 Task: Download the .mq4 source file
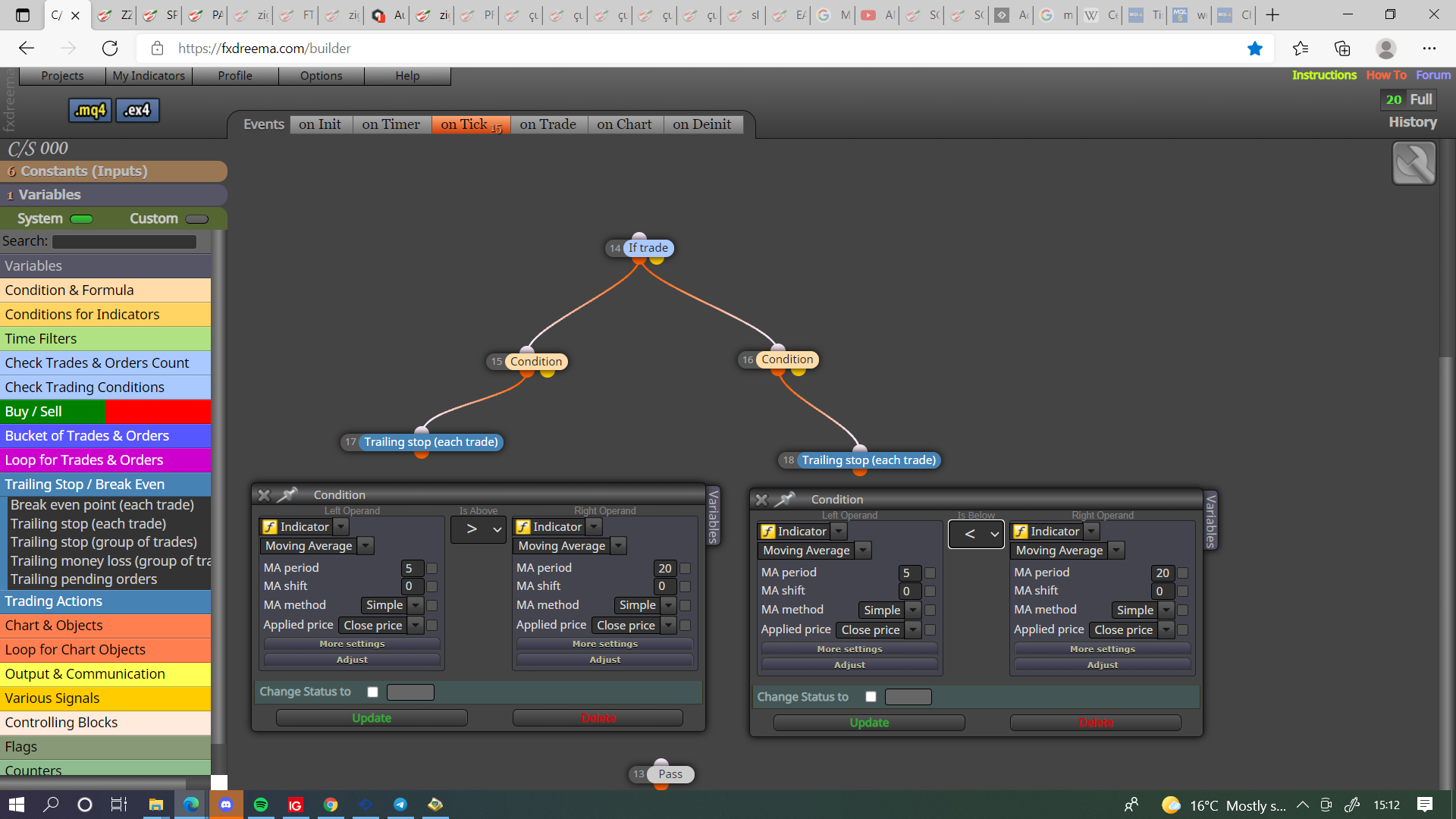pyautogui.click(x=90, y=111)
